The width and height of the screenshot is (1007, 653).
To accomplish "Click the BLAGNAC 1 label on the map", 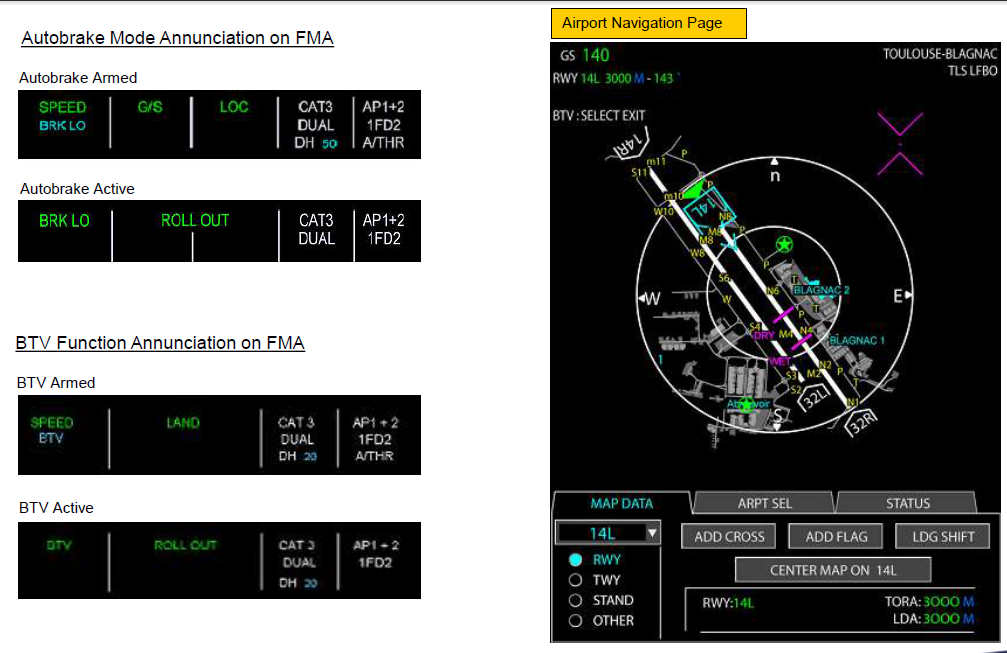I will pos(857,340).
